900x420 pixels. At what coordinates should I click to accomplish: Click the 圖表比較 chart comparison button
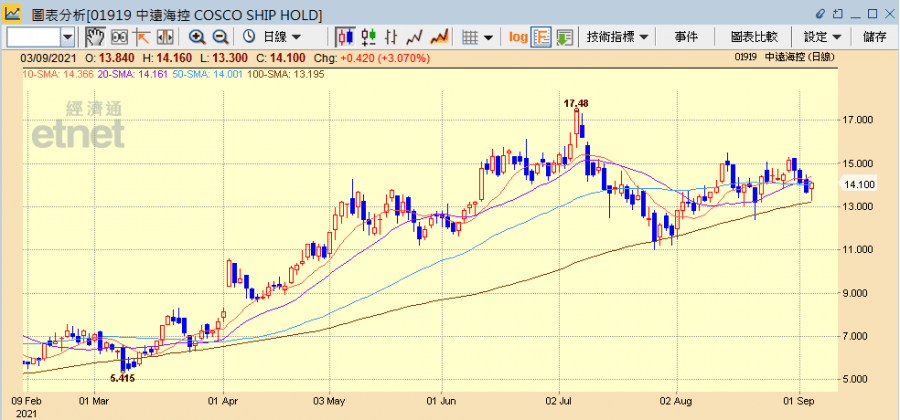point(754,37)
